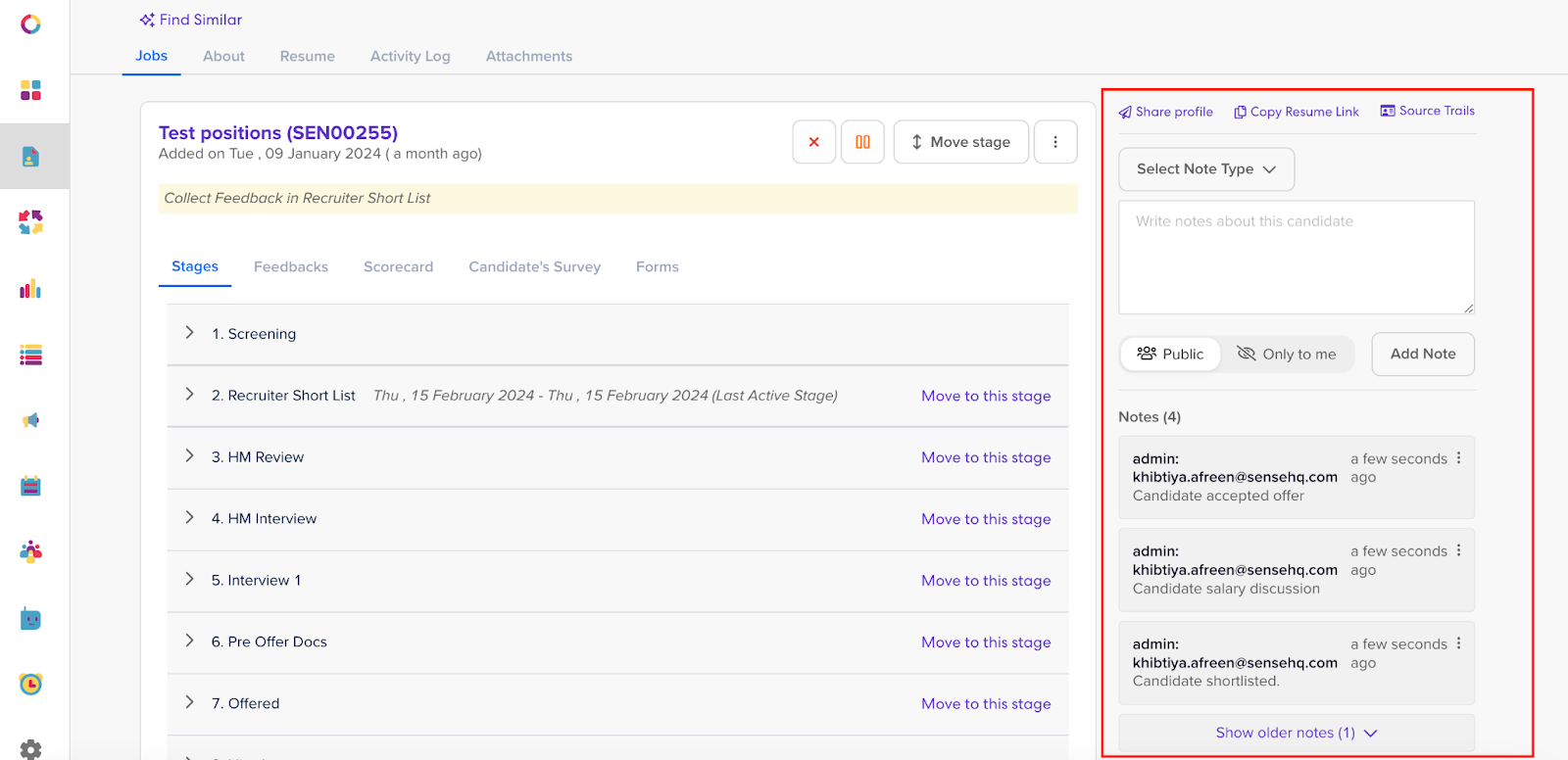The image size is (1568, 760).
Task: Click the Find Similar link
Action: [x=191, y=20]
